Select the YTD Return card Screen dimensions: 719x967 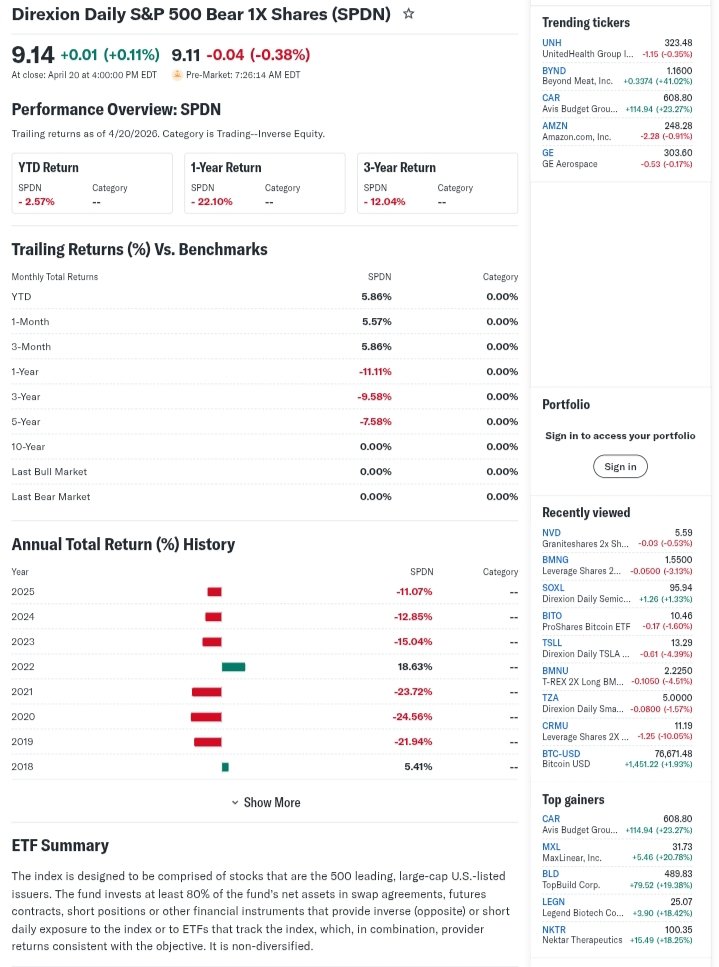click(x=91, y=183)
